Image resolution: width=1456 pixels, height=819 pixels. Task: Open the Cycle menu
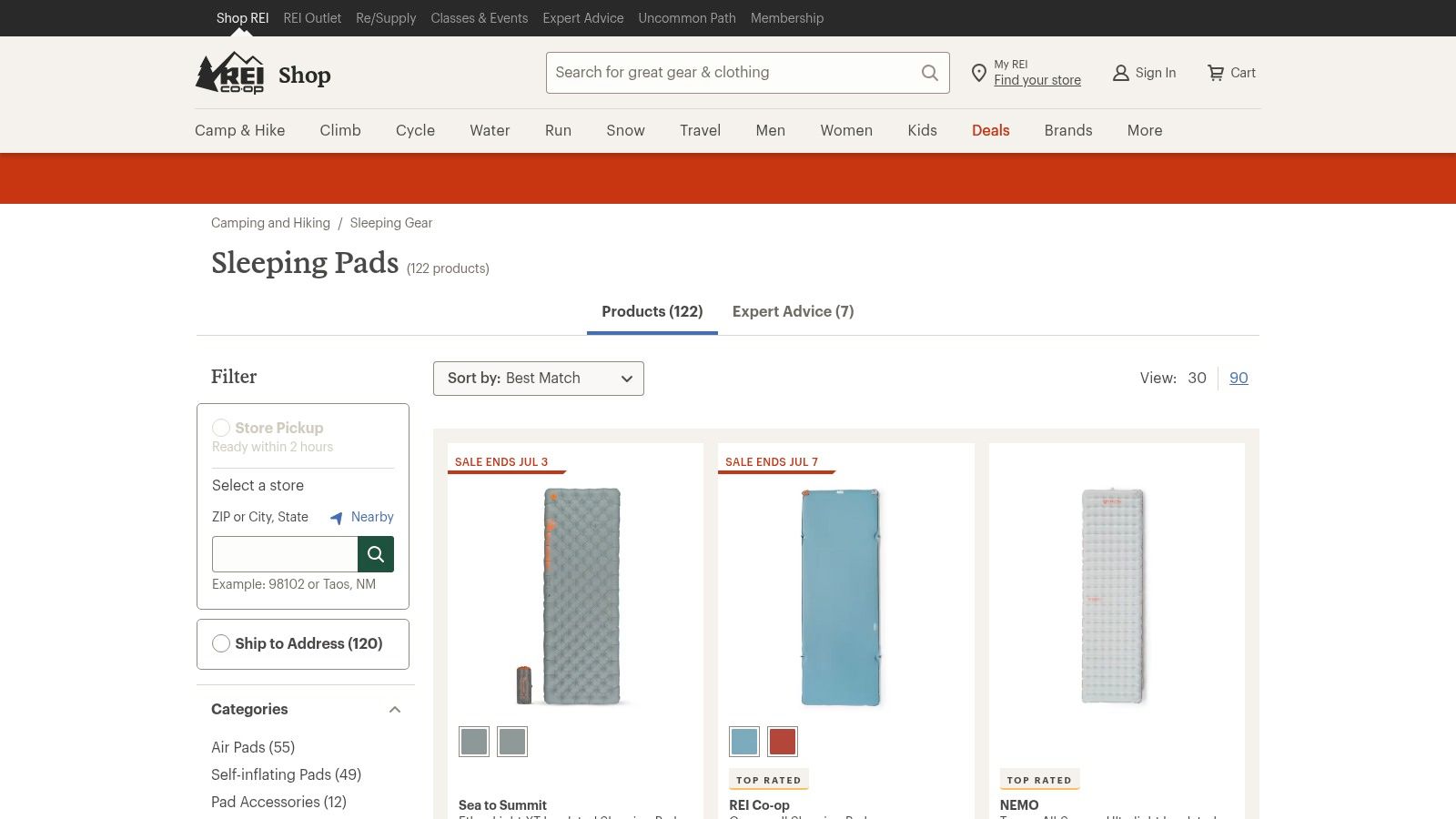point(415,130)
